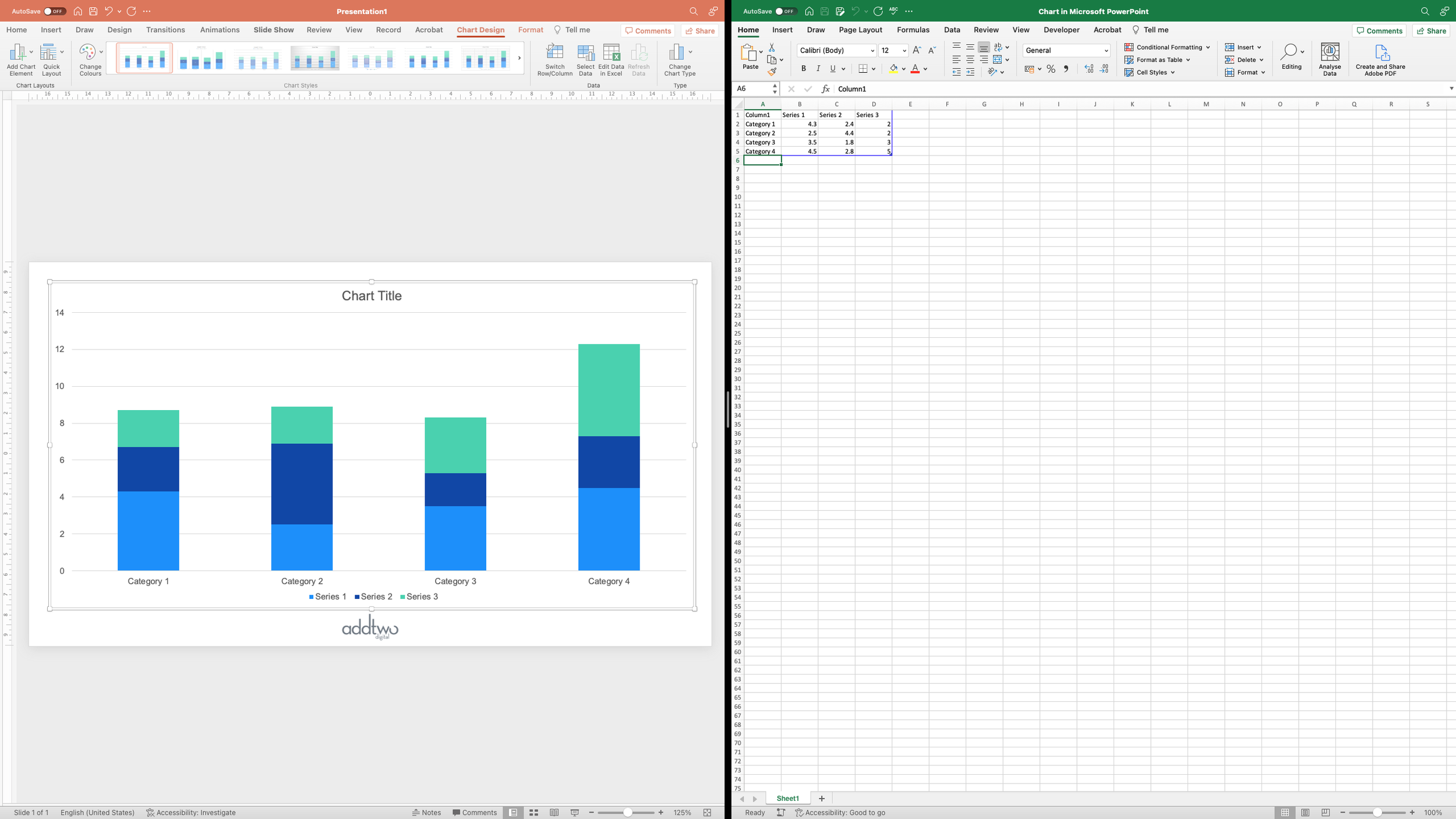Click Percent Style icon in Excel

pyautogui.click(x=1051, y=69)
